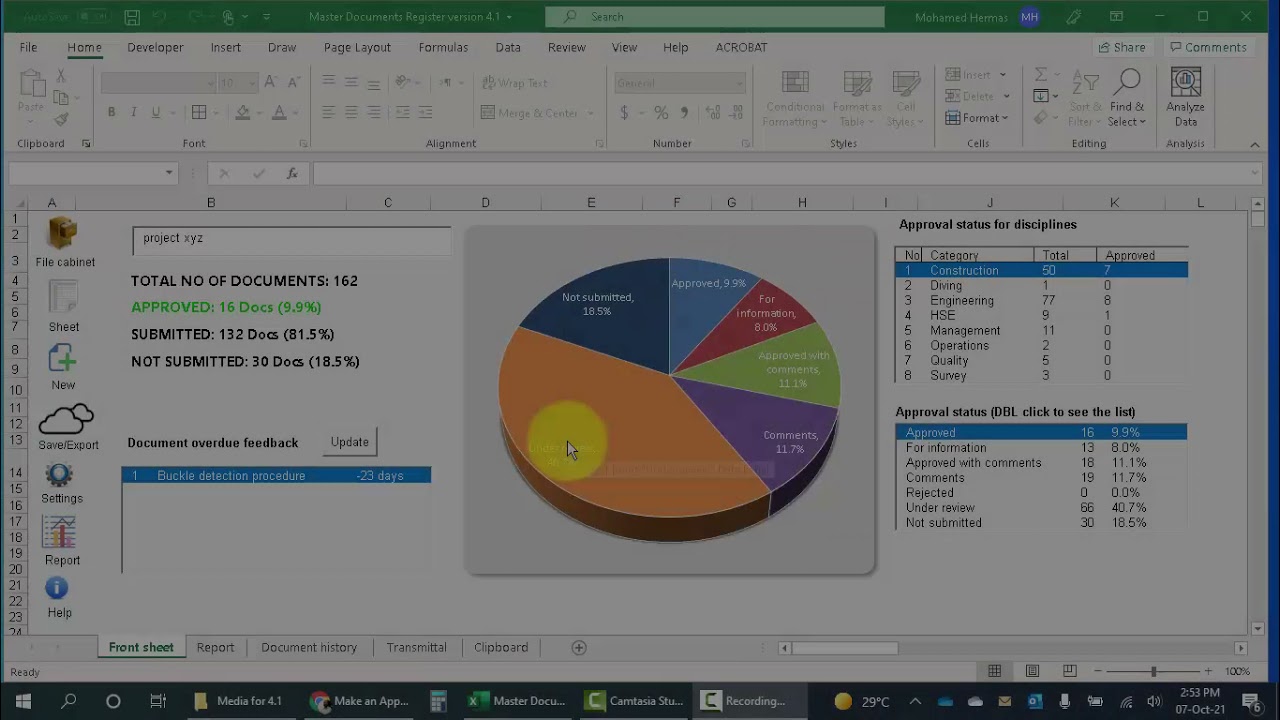The image size is (1280, 720).
Task: Click Sort & Filter icon
Action: coord(1085,98)
